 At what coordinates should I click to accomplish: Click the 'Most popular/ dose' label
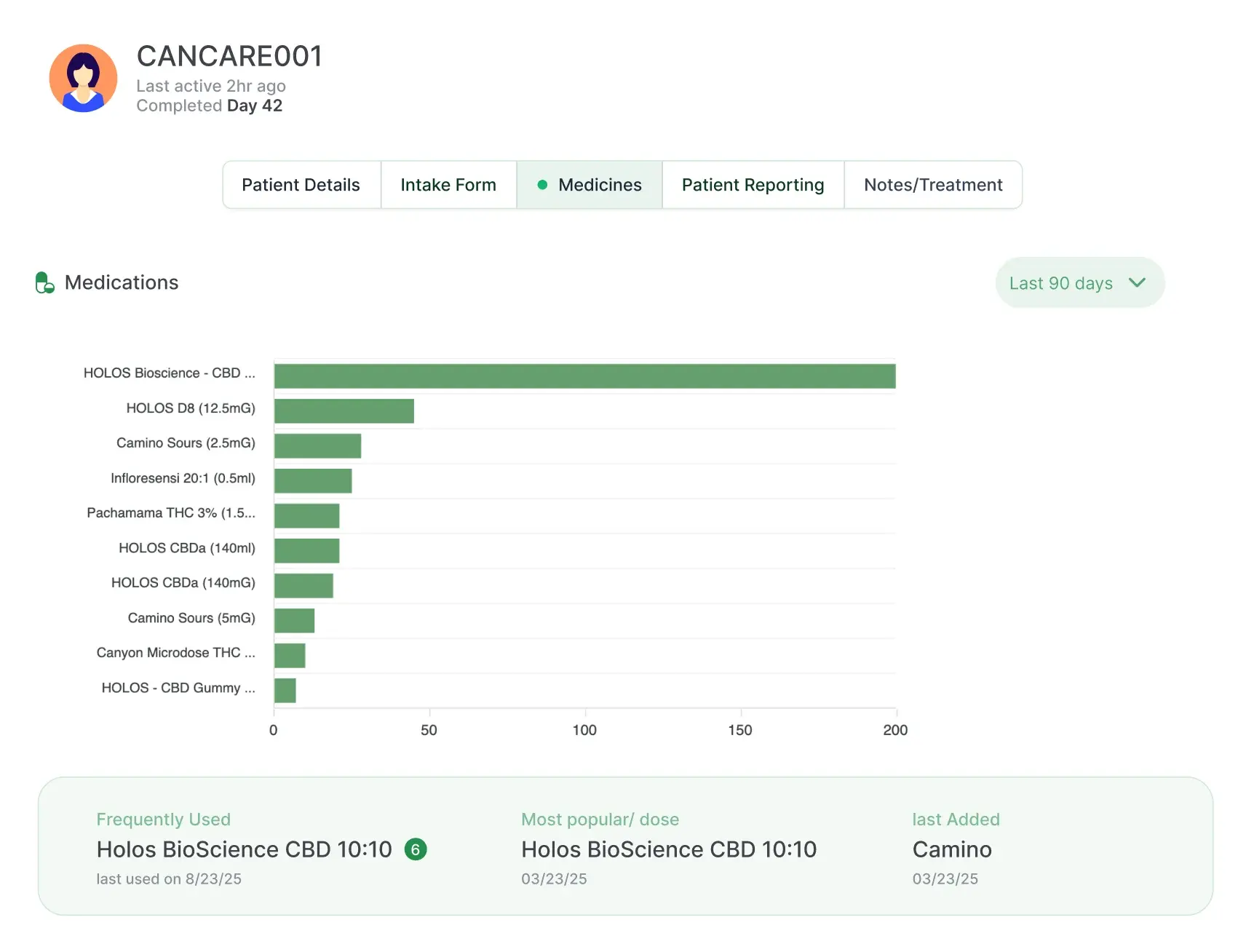600,820
